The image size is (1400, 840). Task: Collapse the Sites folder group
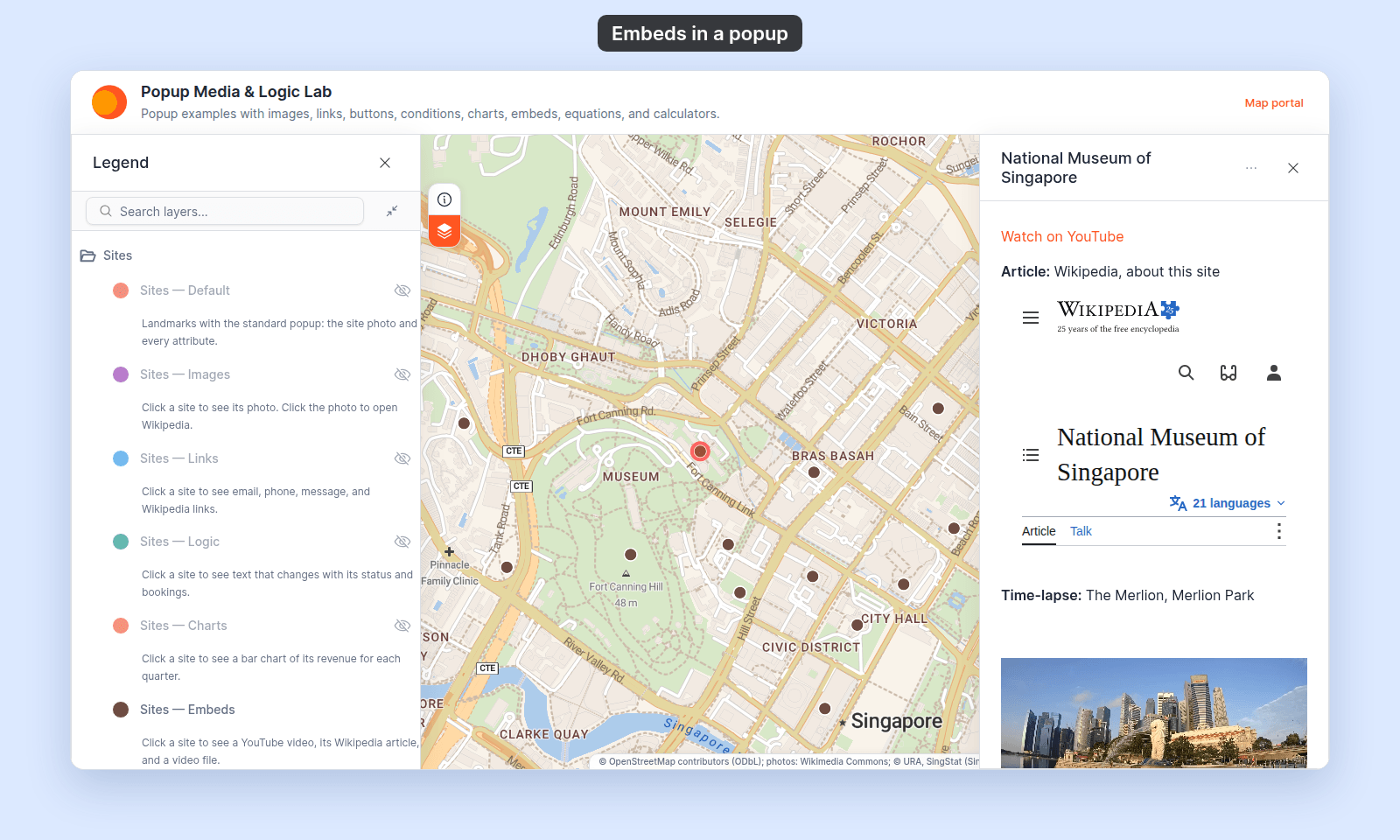[87, 255]
